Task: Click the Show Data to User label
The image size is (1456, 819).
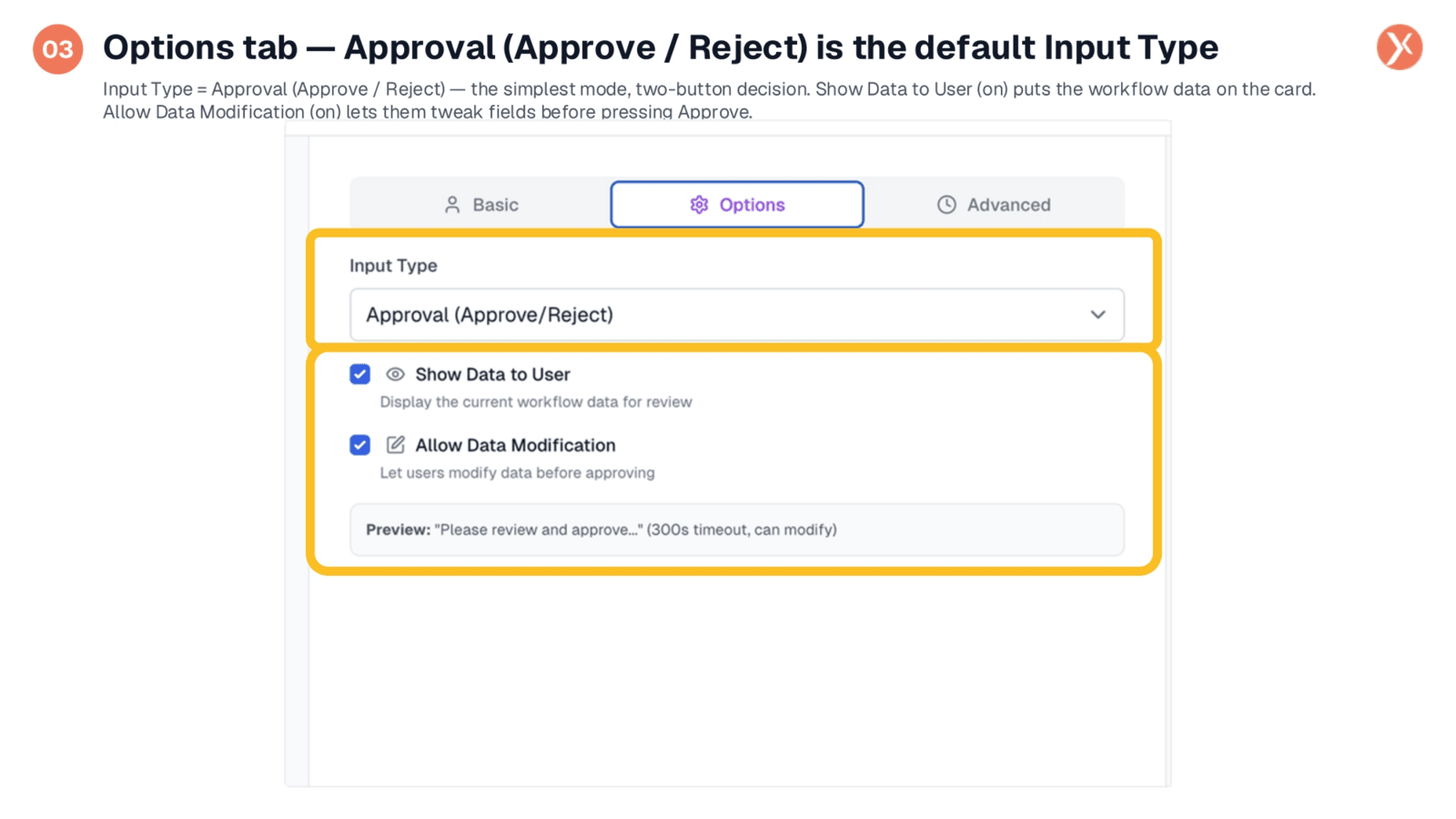Action: pyautogui.click(x=492, y=374)
